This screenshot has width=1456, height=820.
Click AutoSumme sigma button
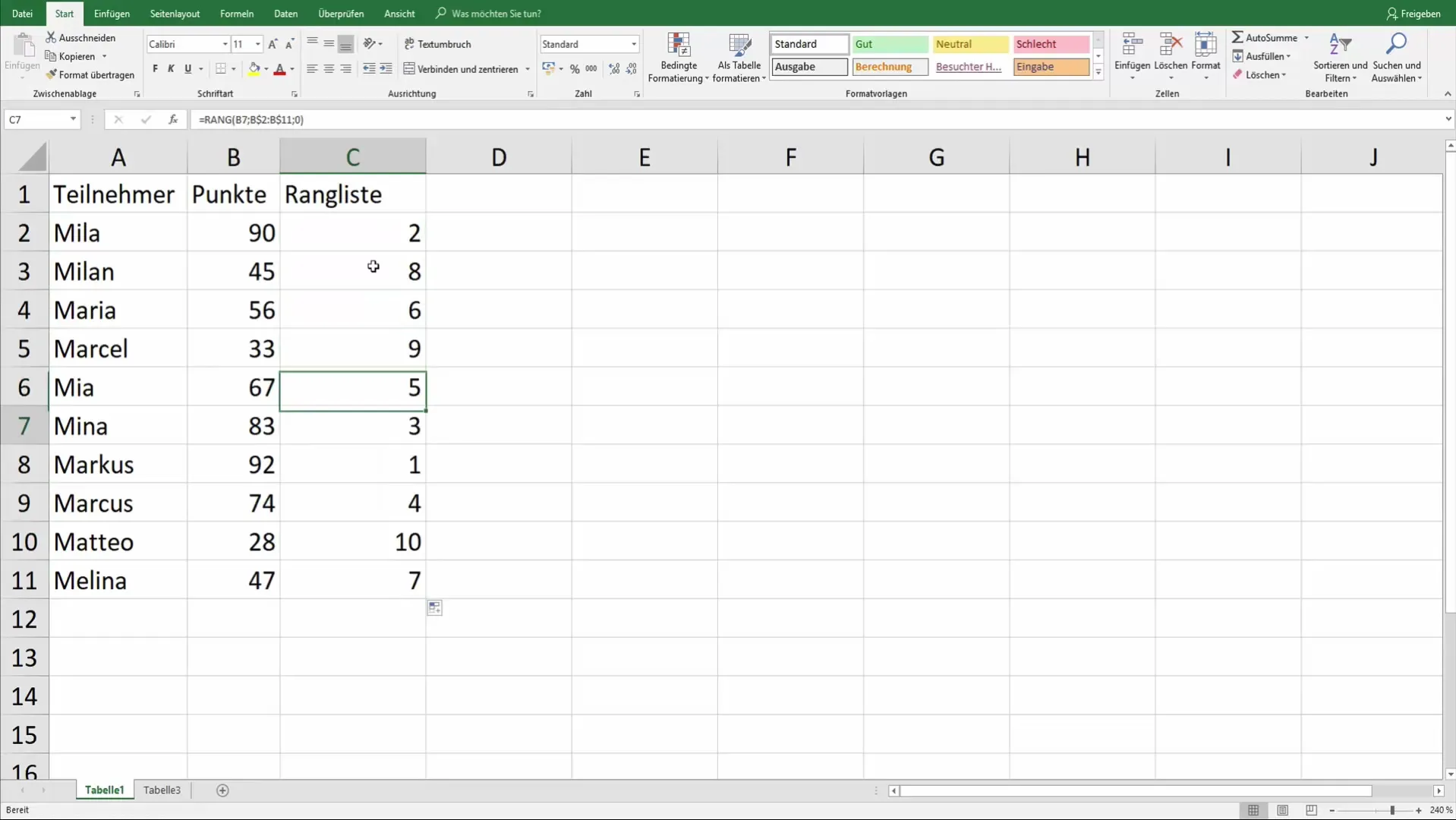click(x=1265, y=37)
